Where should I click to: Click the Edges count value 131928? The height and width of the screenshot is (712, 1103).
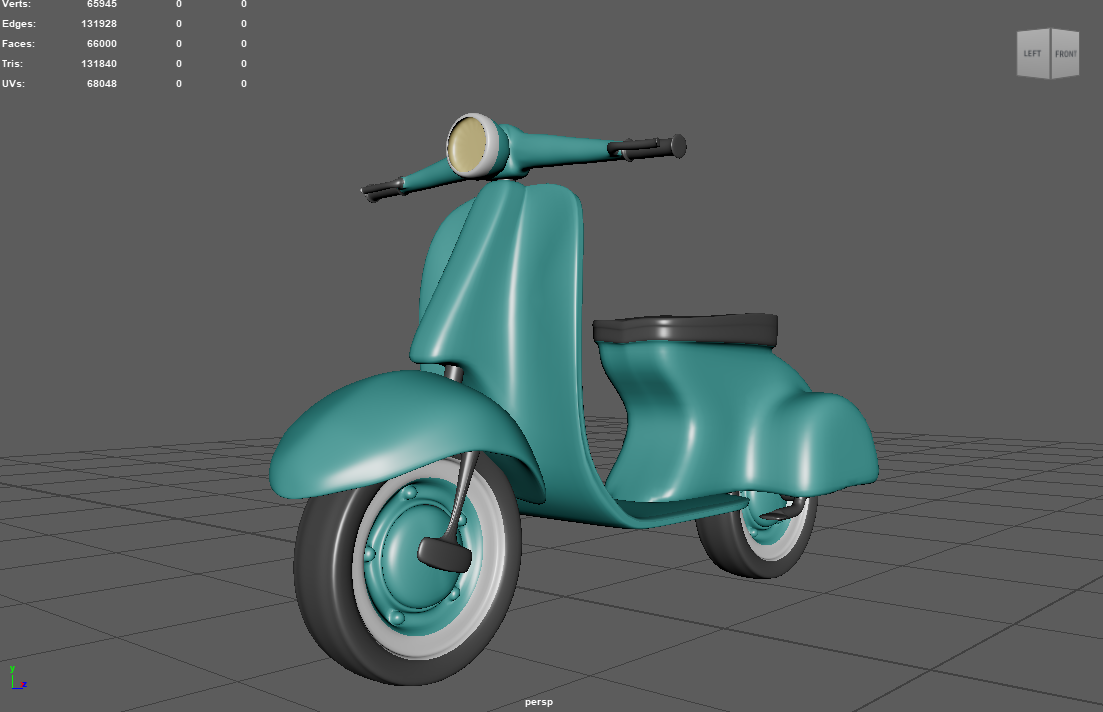pos(98,24)
